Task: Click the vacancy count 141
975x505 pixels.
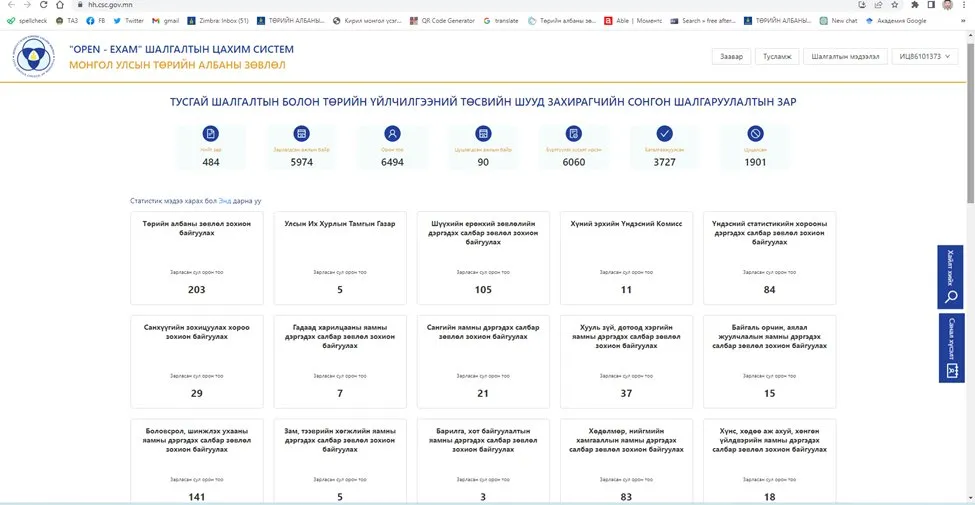Action: coord(196,497)
